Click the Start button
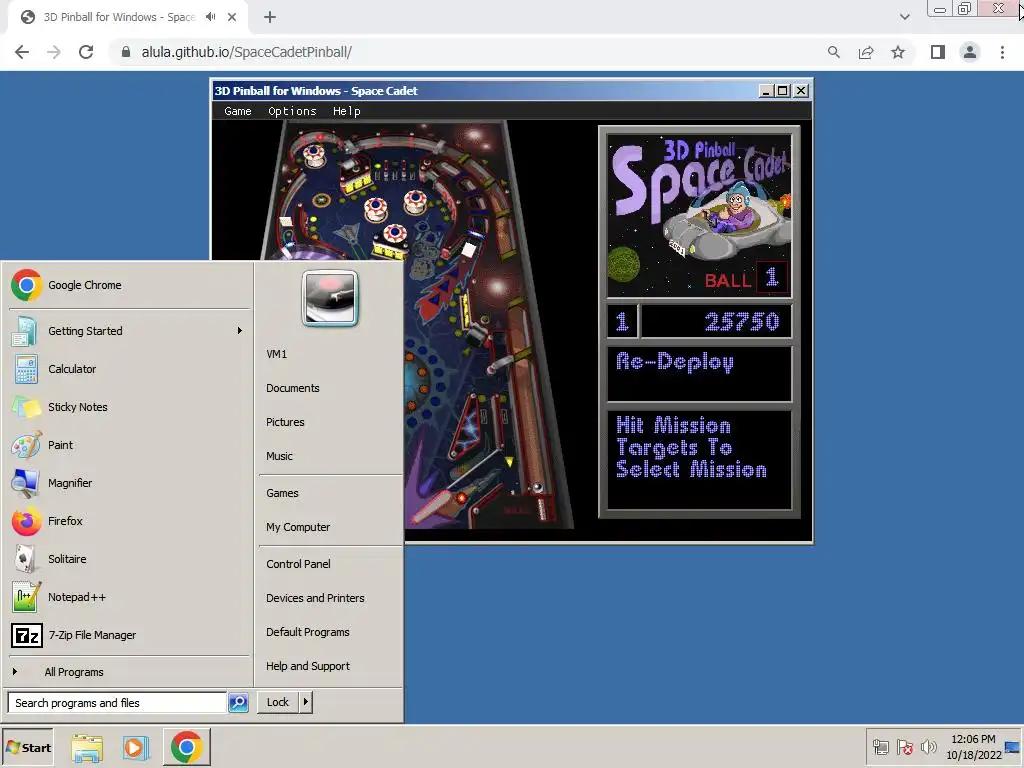This screenshot has width=1024, height=768. pyautogui.click(x=28, y=748)
